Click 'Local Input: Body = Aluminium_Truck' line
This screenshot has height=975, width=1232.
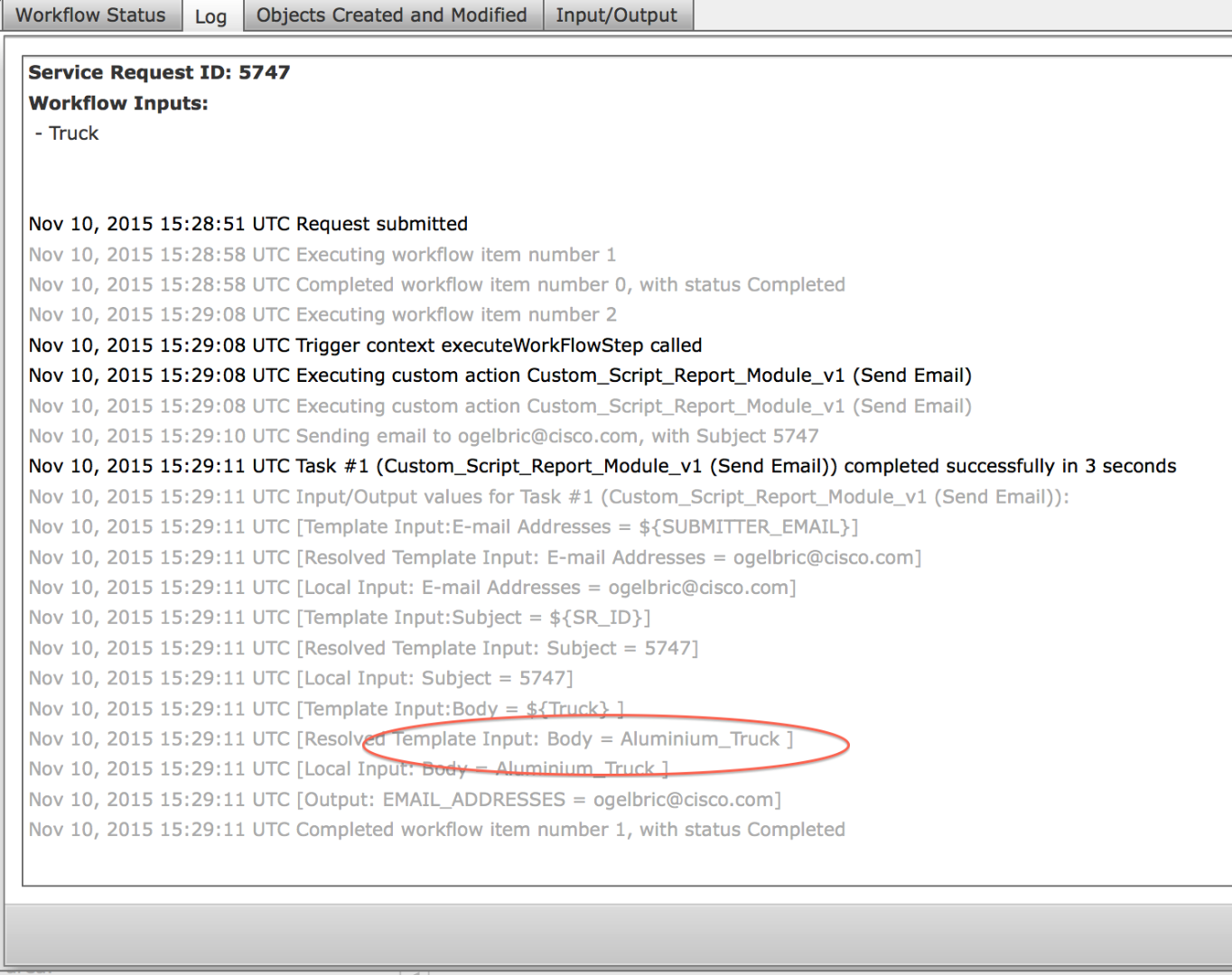tap(349, 769)
